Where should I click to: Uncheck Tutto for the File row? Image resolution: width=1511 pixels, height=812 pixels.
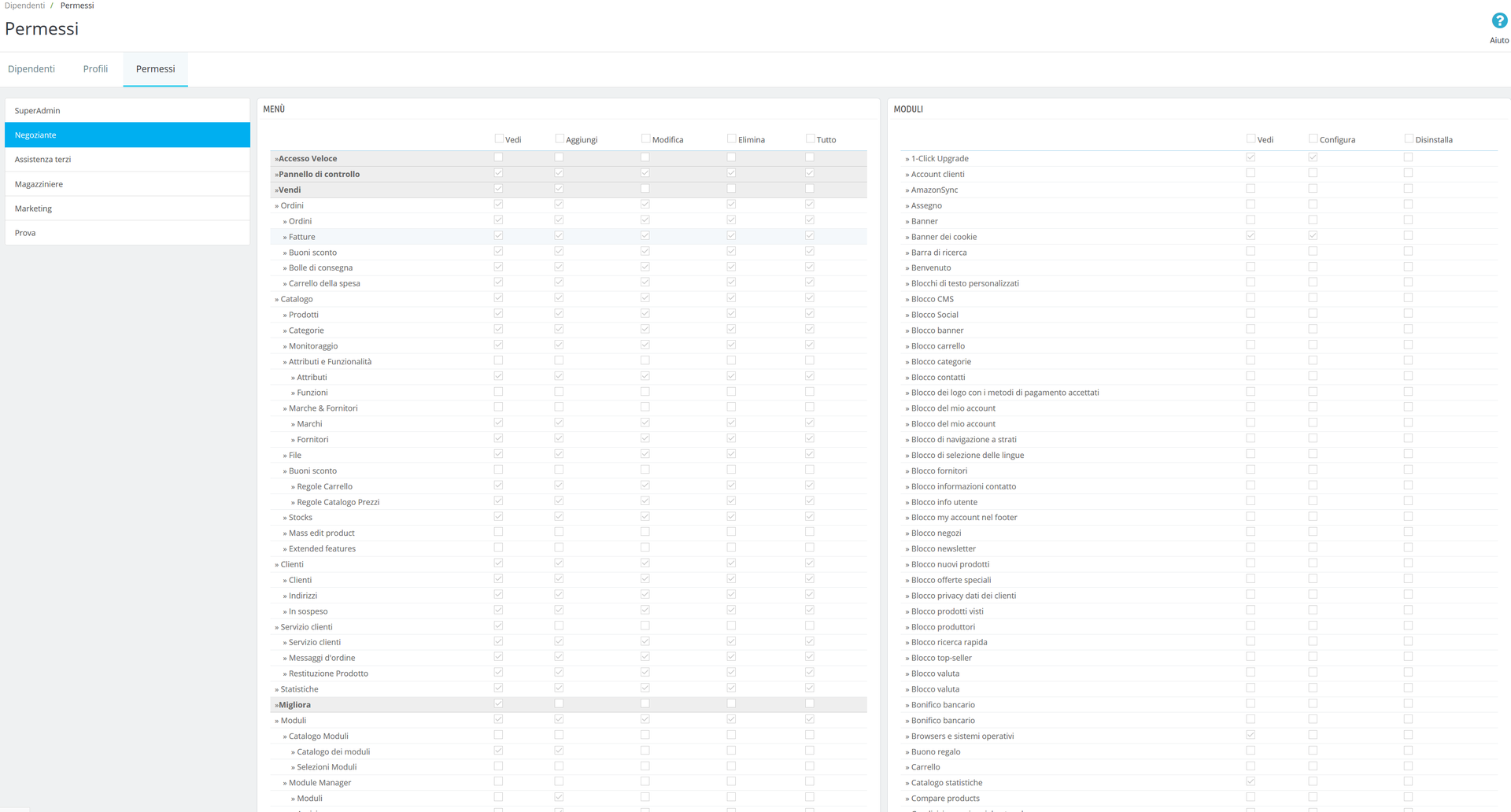pos(810,454)
